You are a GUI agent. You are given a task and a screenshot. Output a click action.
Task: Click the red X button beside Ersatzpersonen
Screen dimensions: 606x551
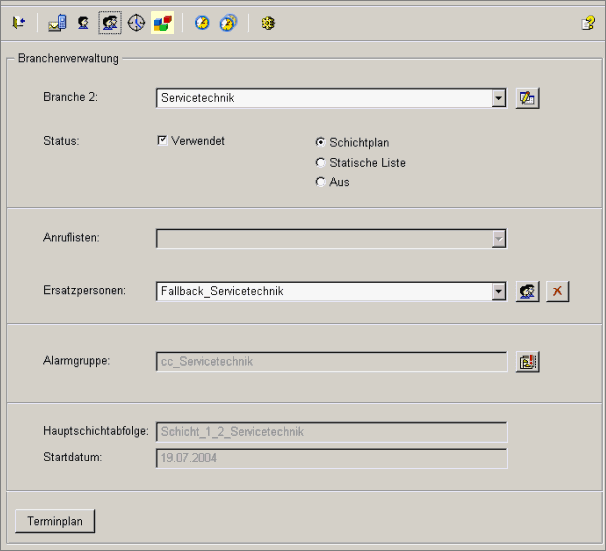558,291
